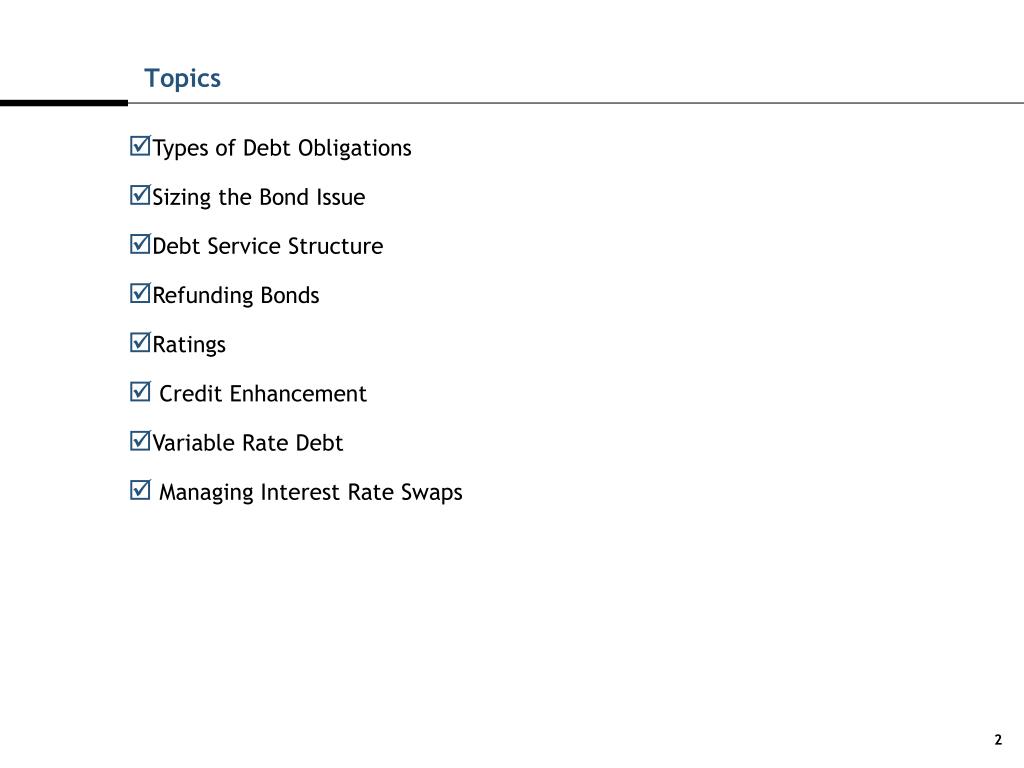Select the Managing Interest Rate Swaps text

(x=311, y=493)
